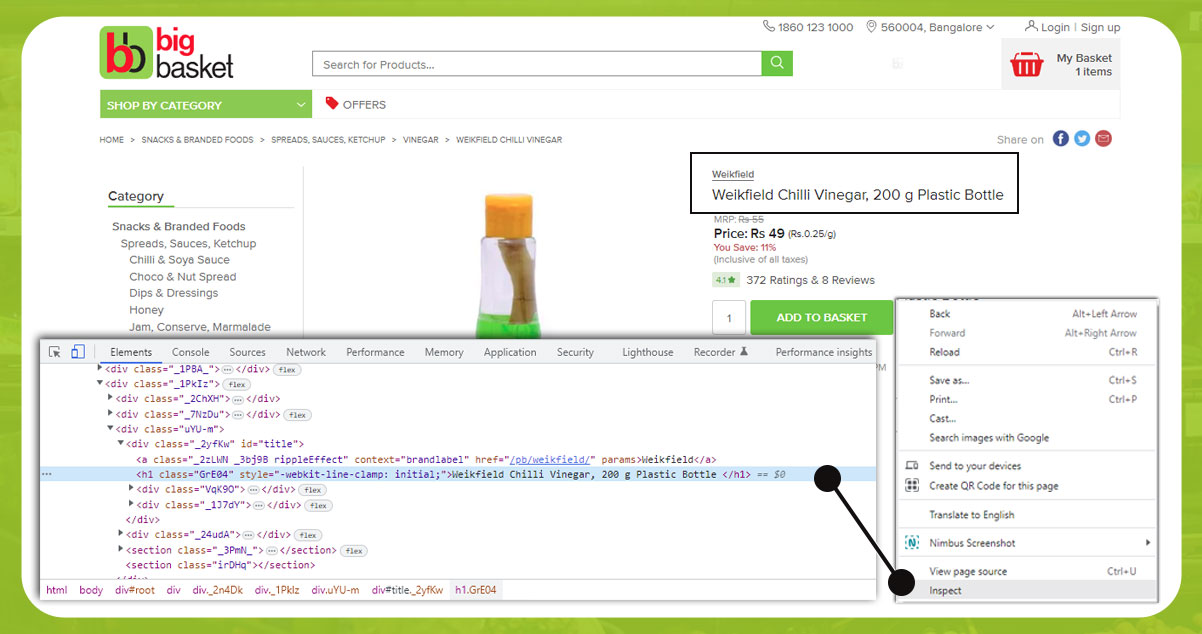Click the bigbasket logo
Image resolution: width=1202 pixels, height=634 pixels.
(167, 53)
